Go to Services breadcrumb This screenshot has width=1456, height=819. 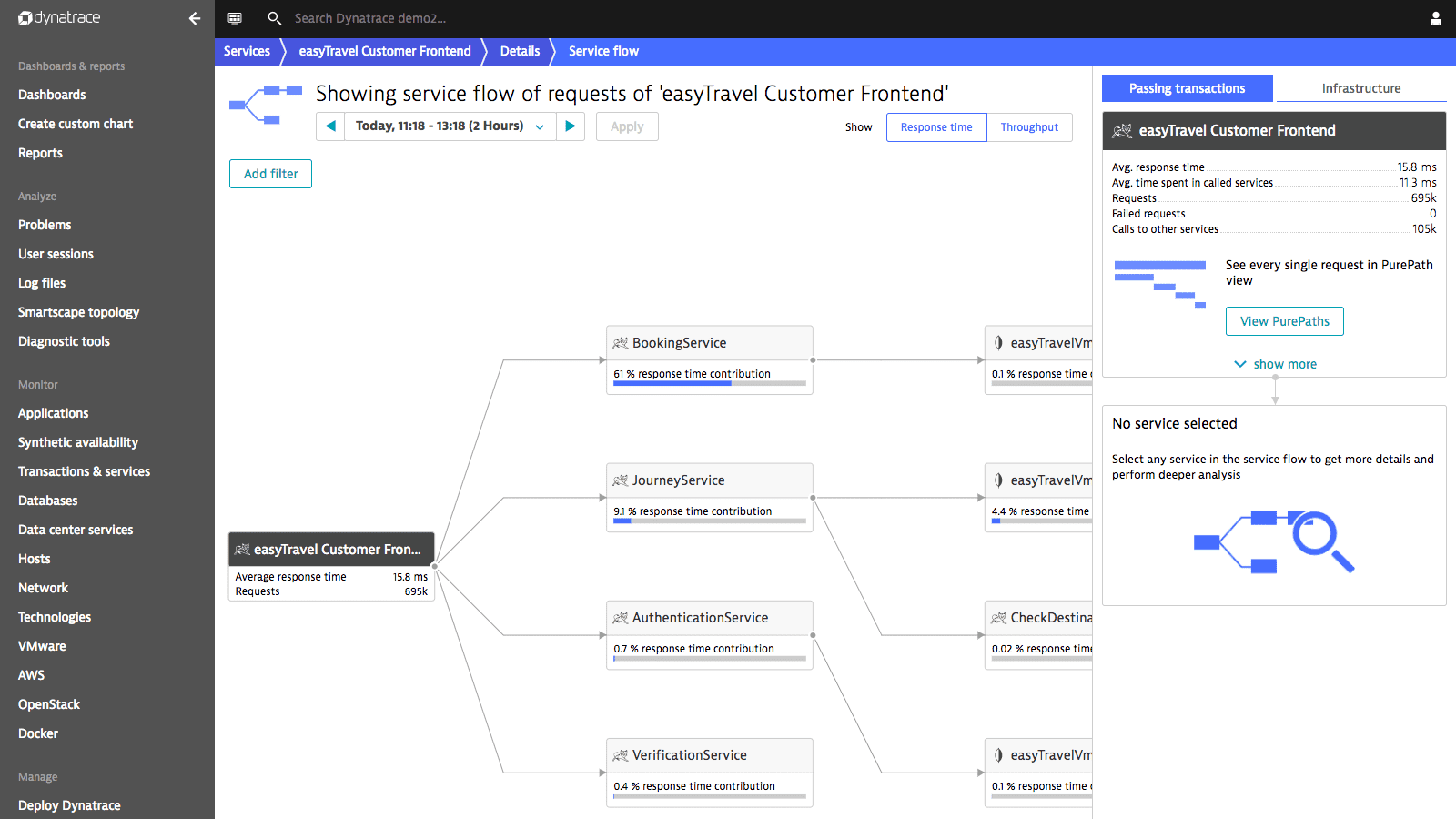pyautogui.click(x=247, y=51)
